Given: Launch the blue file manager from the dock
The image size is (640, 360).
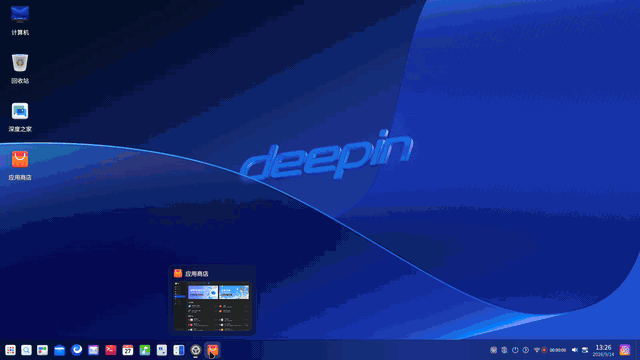Looking at the screenshot, I should tap(60, 350).
